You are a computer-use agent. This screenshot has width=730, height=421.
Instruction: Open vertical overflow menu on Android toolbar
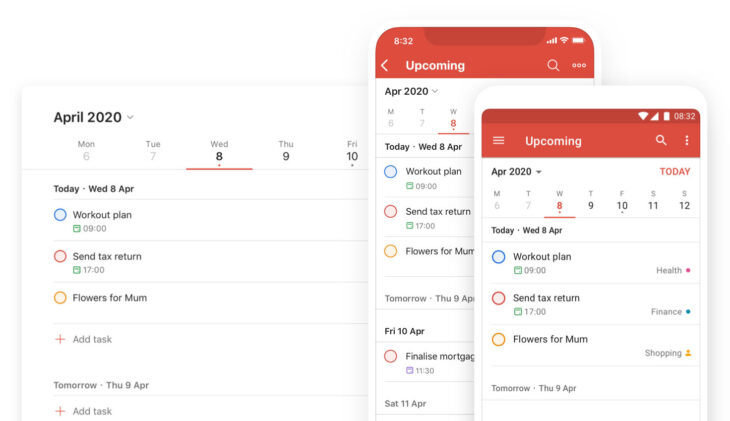pyautogui.click(x=686, y=141)
